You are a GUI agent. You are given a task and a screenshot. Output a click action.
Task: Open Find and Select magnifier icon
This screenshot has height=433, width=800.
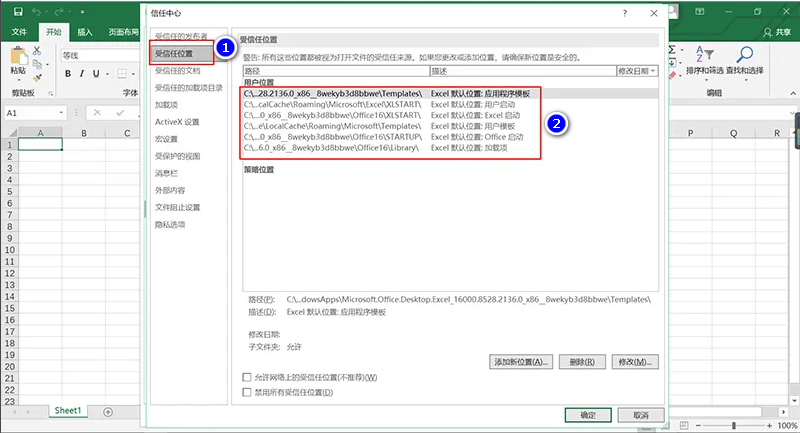coord(746,56)
